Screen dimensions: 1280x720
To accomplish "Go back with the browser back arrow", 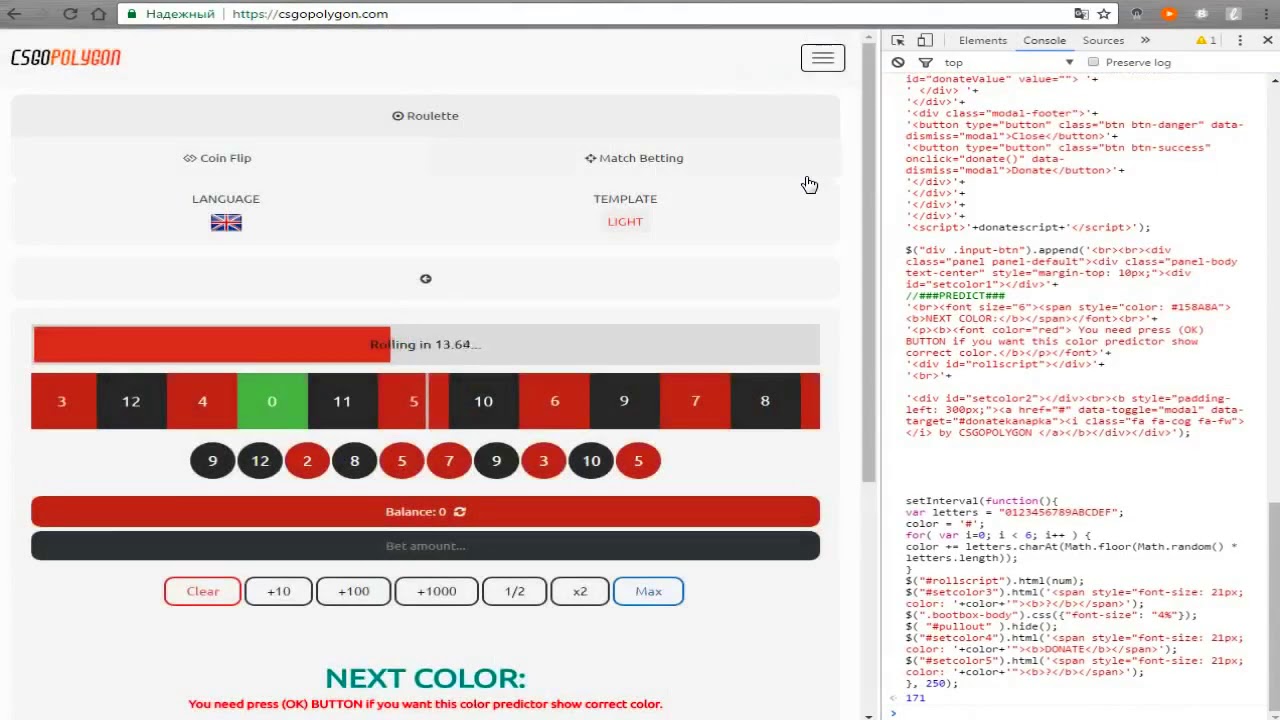I will click(x=14, y=14).
